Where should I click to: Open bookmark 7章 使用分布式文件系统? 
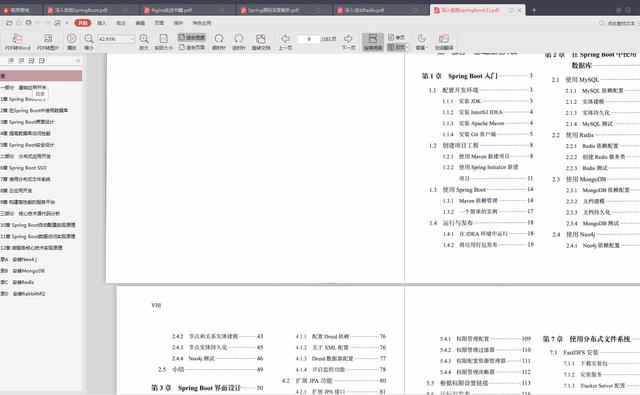click(x=25, y=179)
